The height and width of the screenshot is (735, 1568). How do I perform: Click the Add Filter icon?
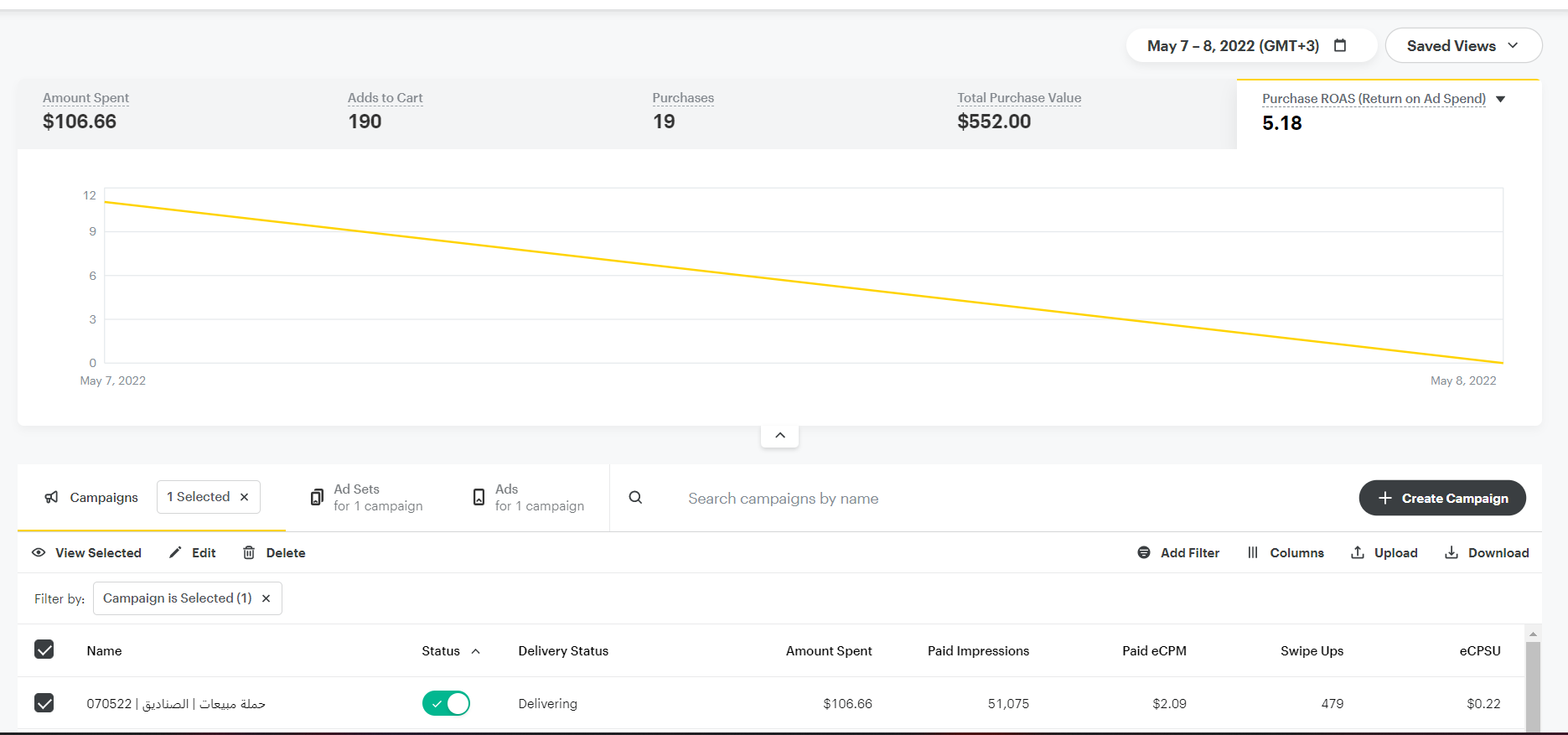coord(1144,552)
